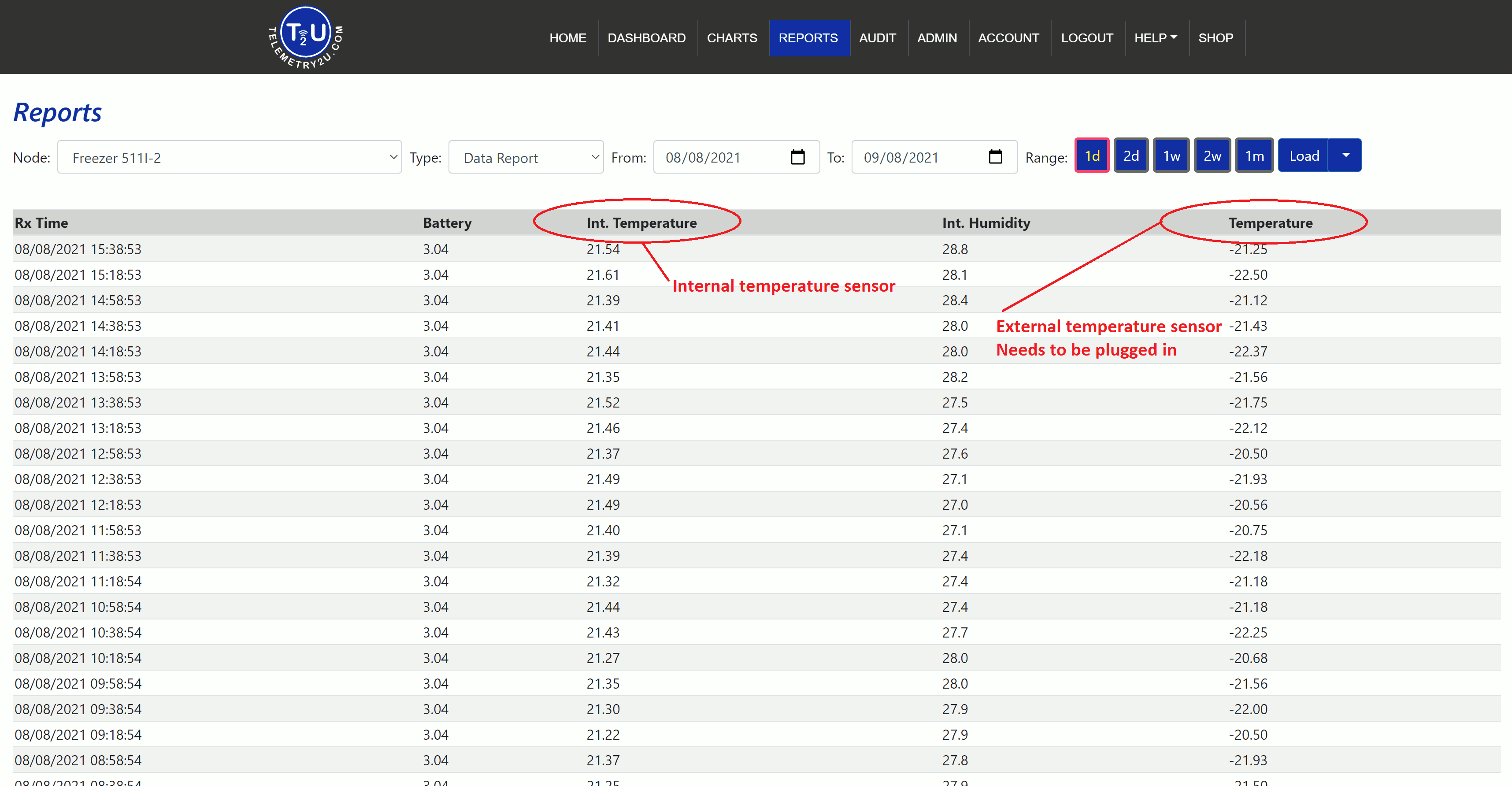Screen dimensions: 1512x786
Task: Click Int. Humidity value 27.5
Action: [x=955, y=403]
